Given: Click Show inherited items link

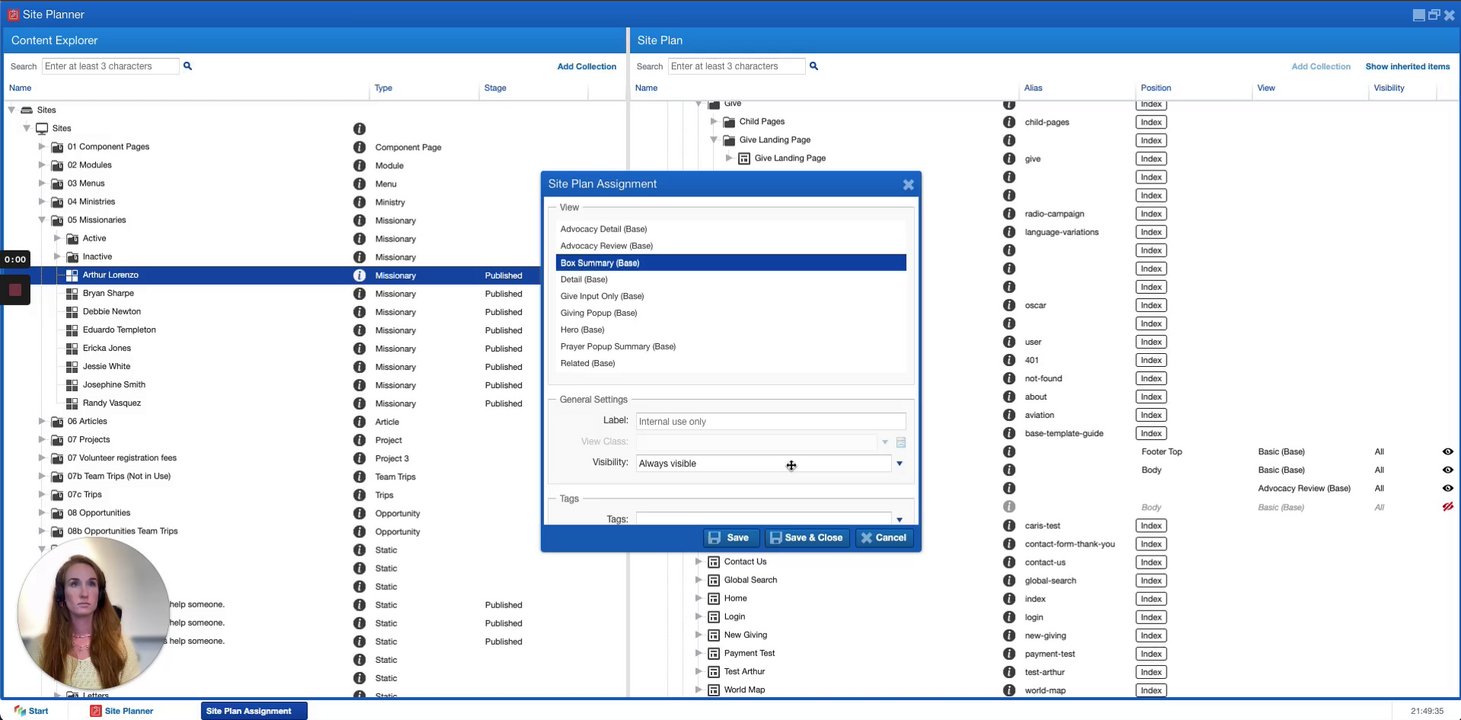Looking at the screenshot, I should (x=1408, y=67).
